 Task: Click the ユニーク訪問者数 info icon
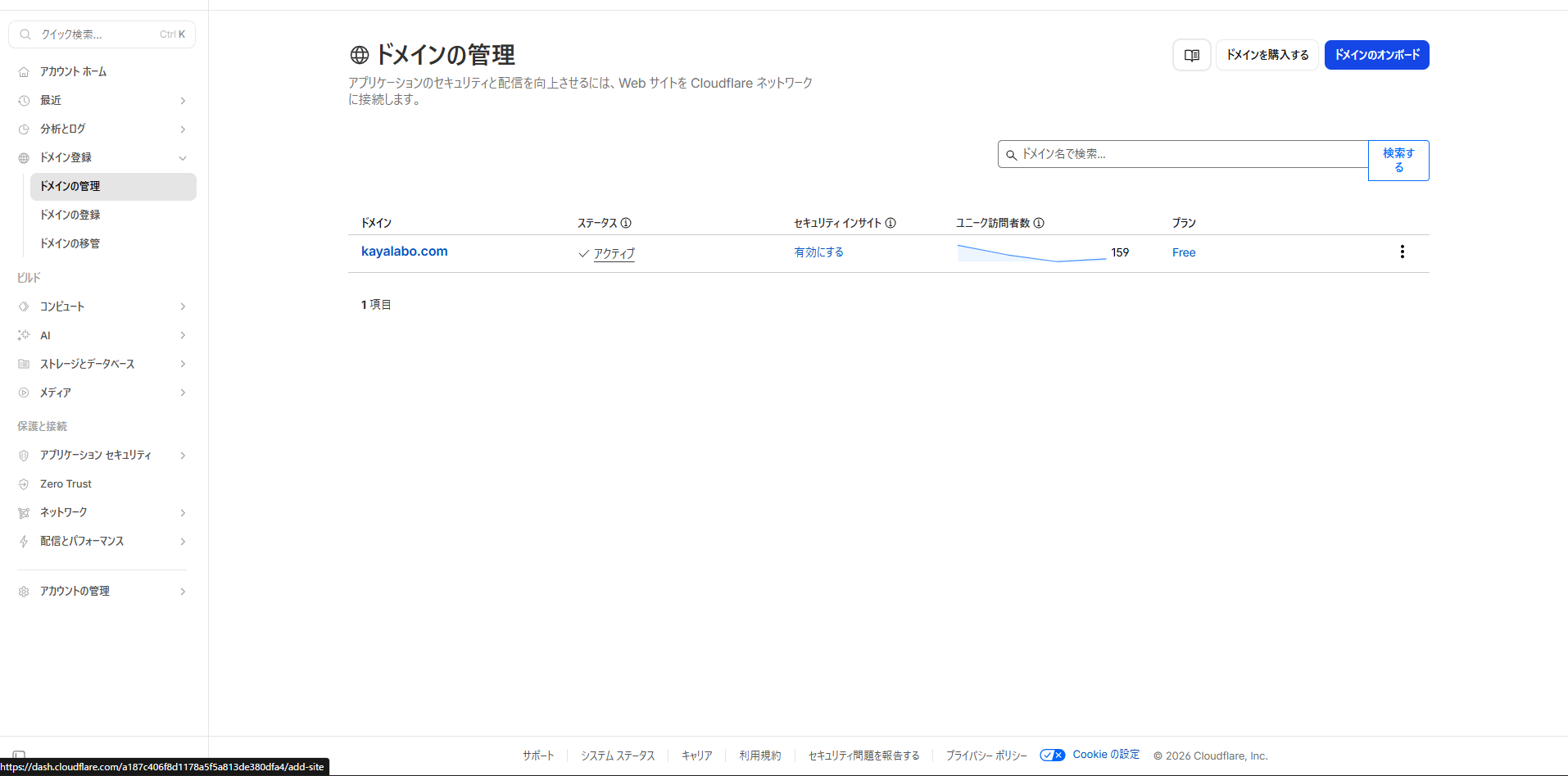pyautogui.click(x=1039, y=223)
